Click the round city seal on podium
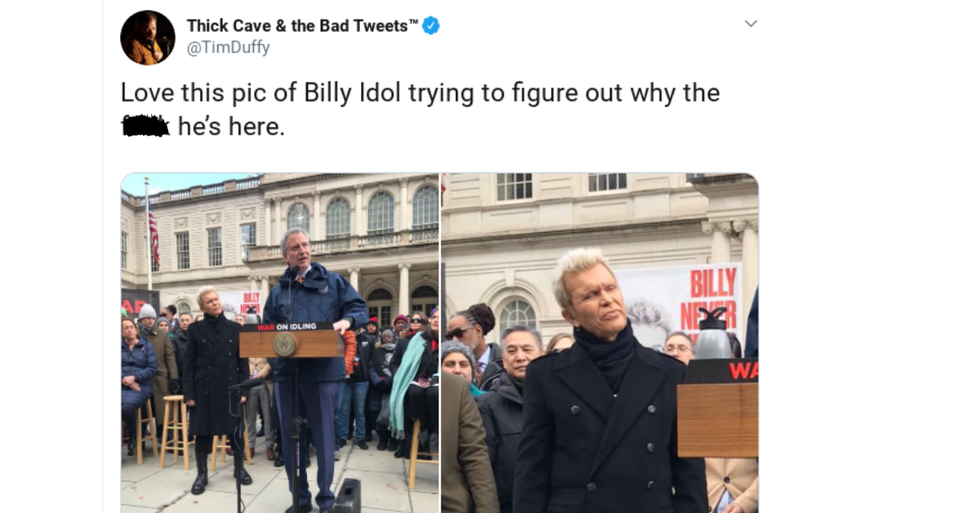980x513 pixels. tap(284, 344)
